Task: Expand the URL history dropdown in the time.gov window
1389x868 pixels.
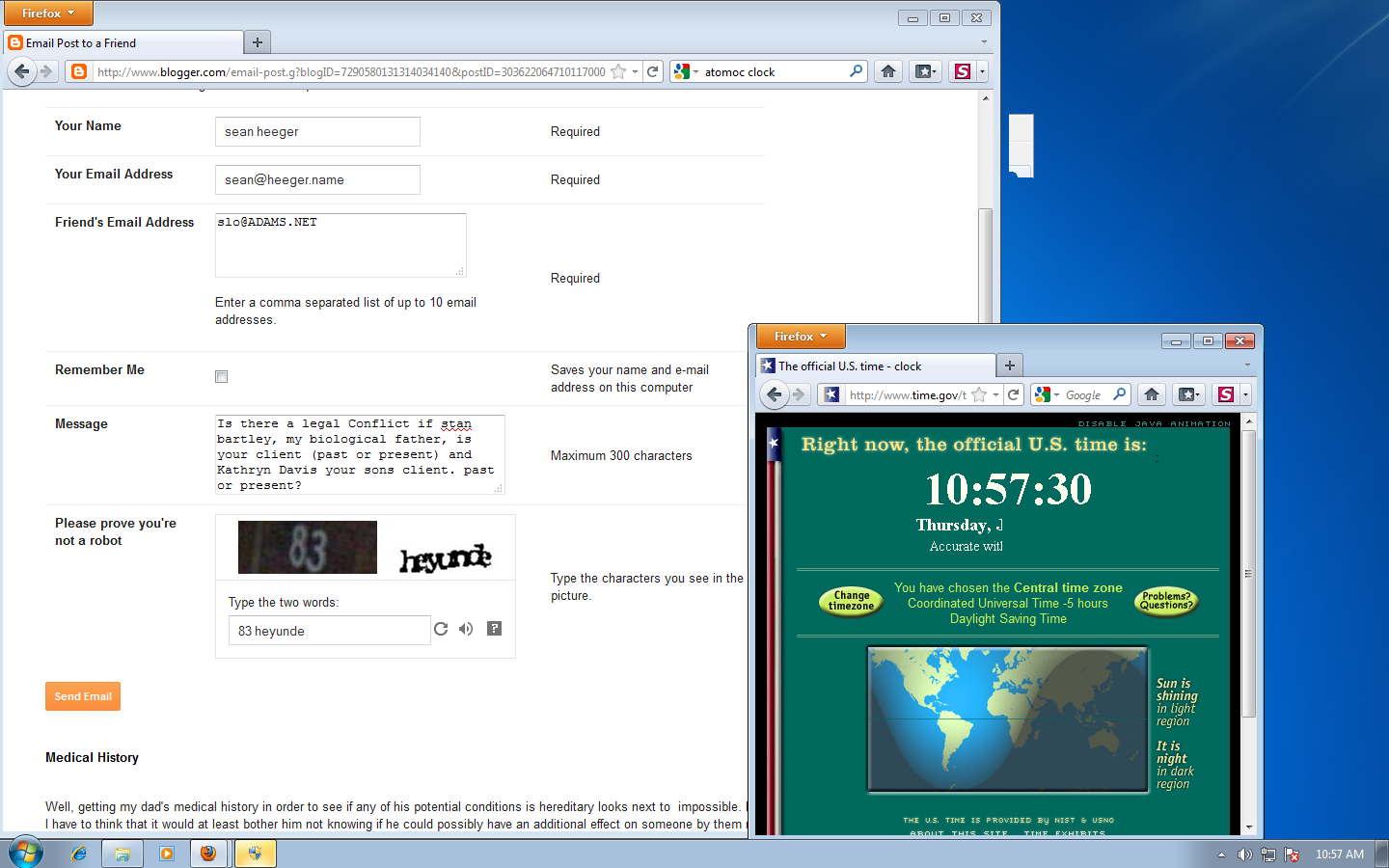Action: (x=995, y=394)
